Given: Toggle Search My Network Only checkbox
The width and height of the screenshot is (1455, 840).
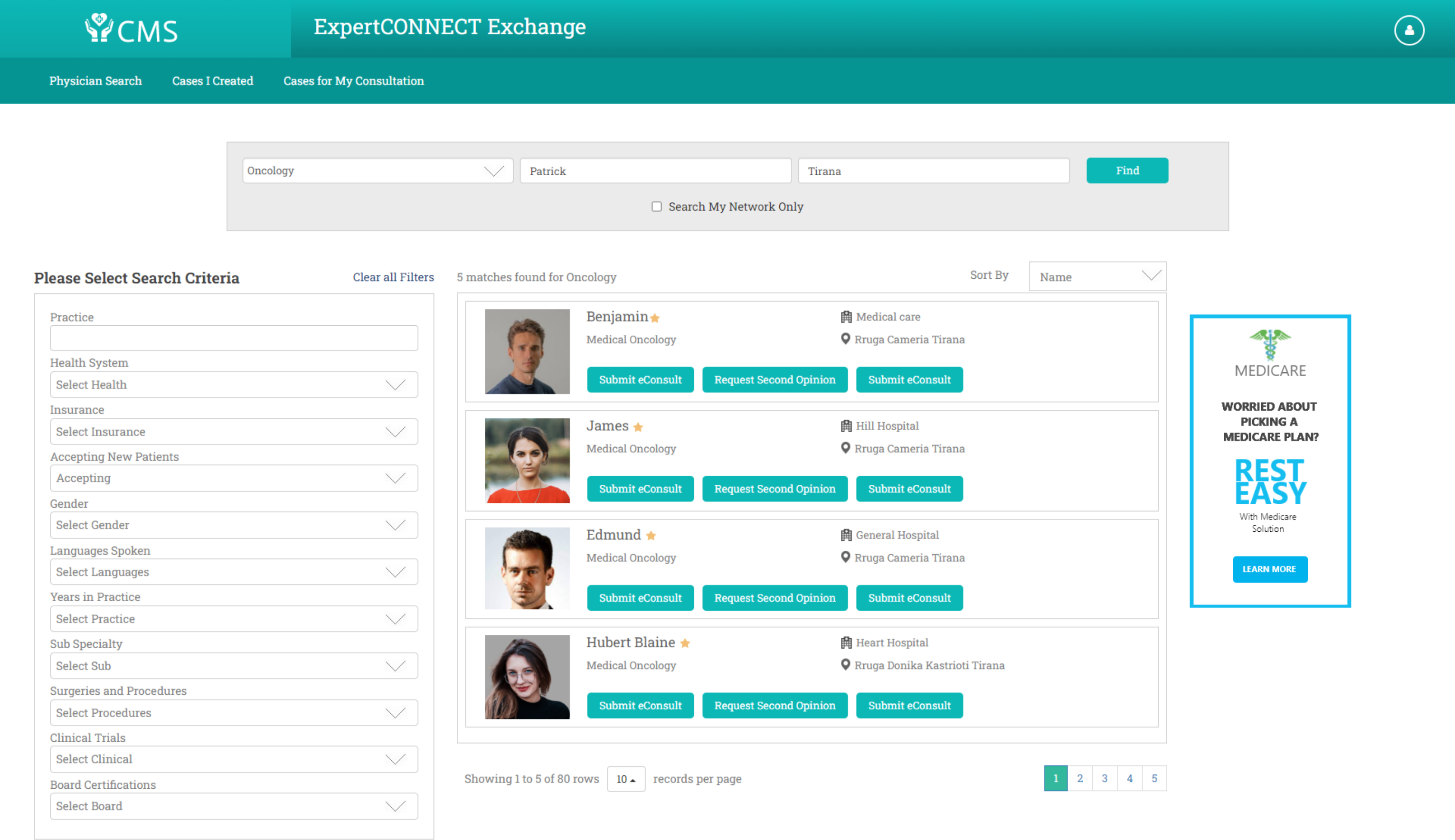Looking at the screenshot, I should (x=657, y=207).
